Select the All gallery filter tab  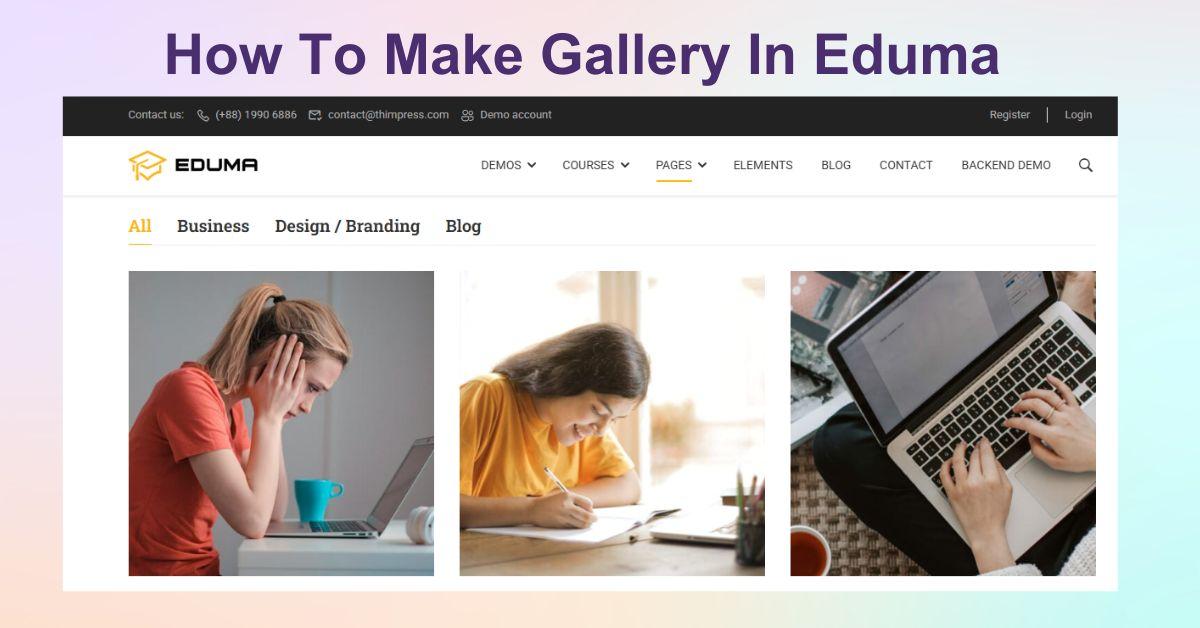coord(140,226)
